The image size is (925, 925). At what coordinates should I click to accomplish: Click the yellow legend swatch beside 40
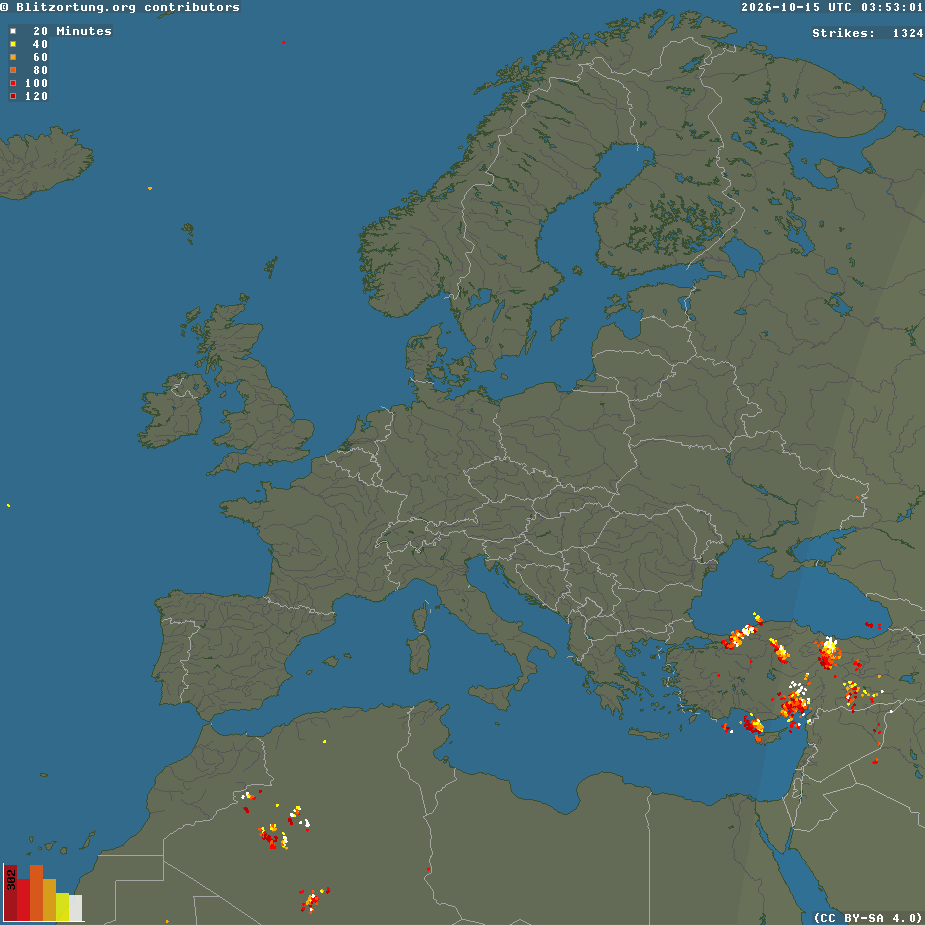pos(13,44)
